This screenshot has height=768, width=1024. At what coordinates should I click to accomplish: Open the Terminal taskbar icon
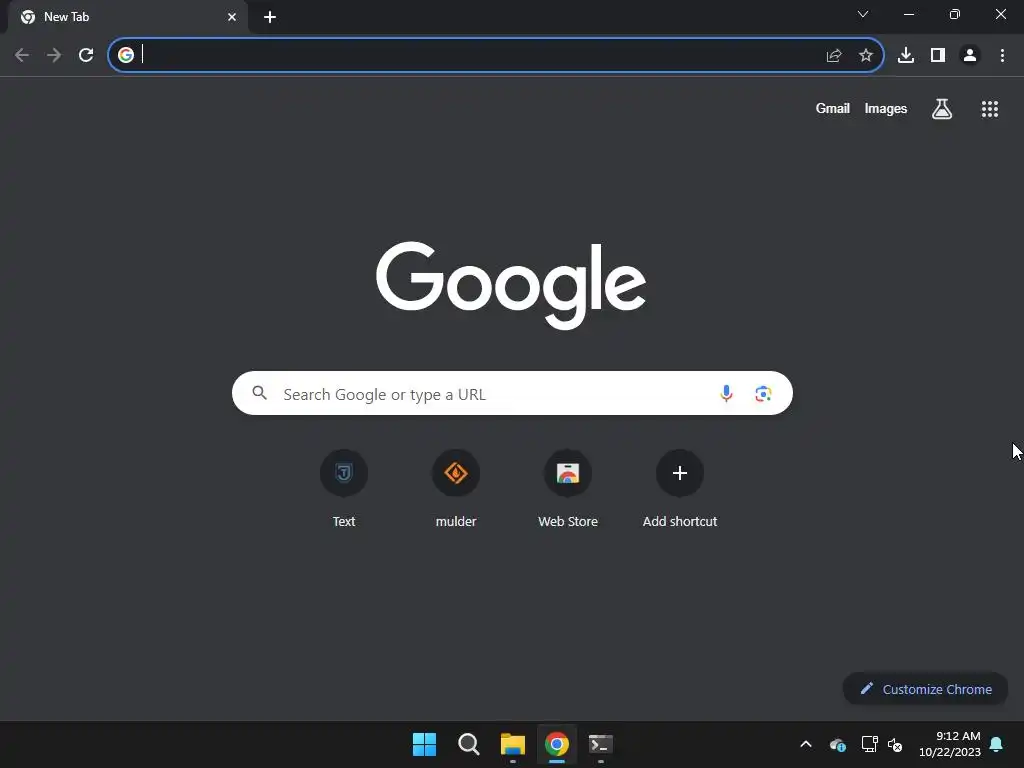coord(600,744)
